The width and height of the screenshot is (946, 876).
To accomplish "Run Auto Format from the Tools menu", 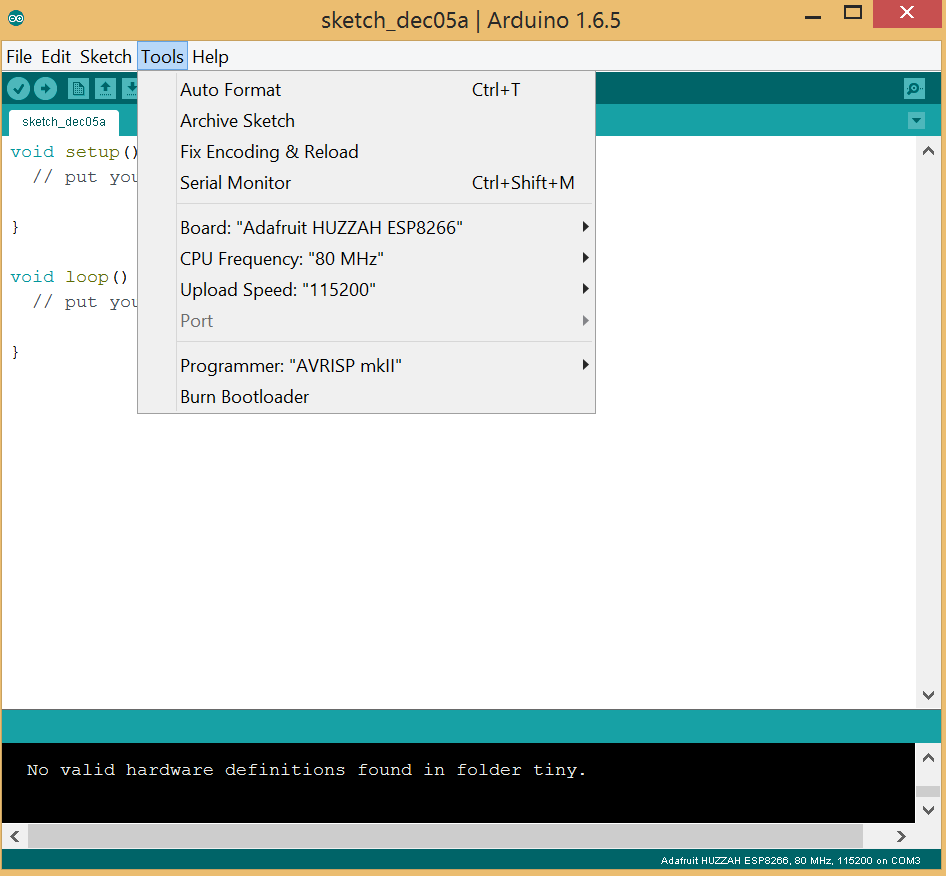I will (230, 89).
